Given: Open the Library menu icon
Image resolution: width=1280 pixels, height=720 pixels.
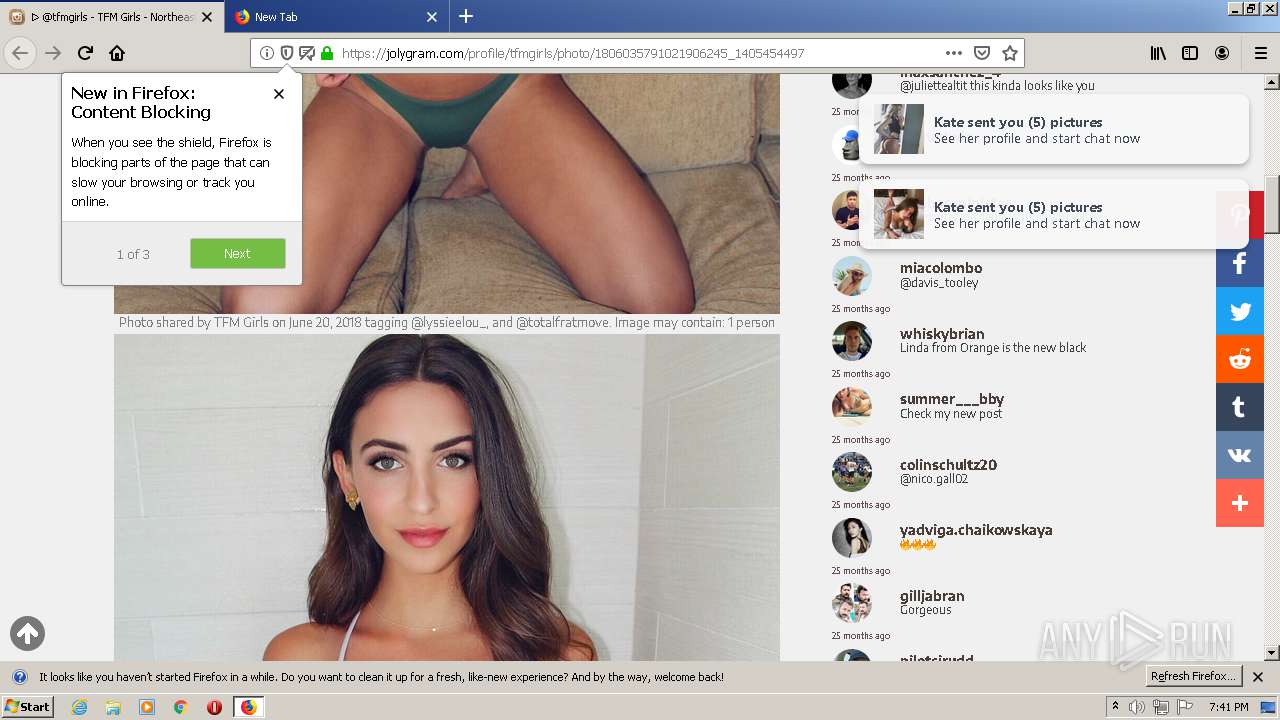Looking at the screenshot, I should [x=1158, y=53].
